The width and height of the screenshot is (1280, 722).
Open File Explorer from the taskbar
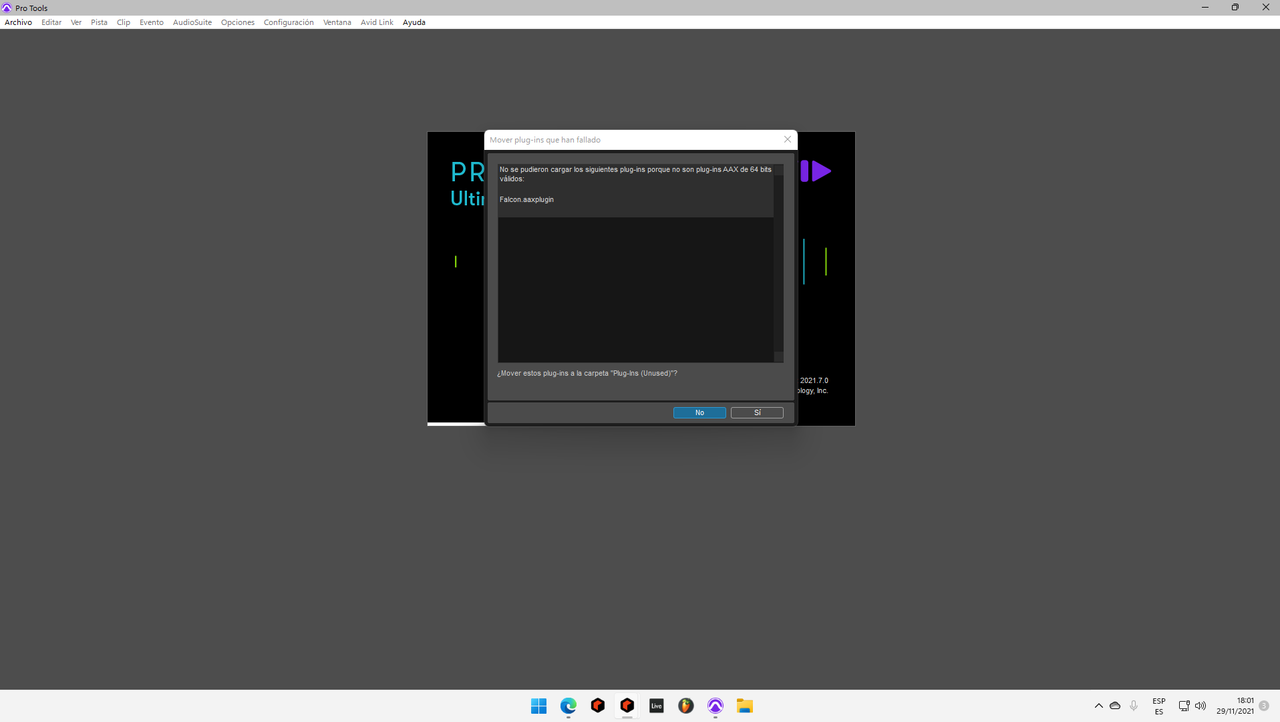(x=745, y=706)
